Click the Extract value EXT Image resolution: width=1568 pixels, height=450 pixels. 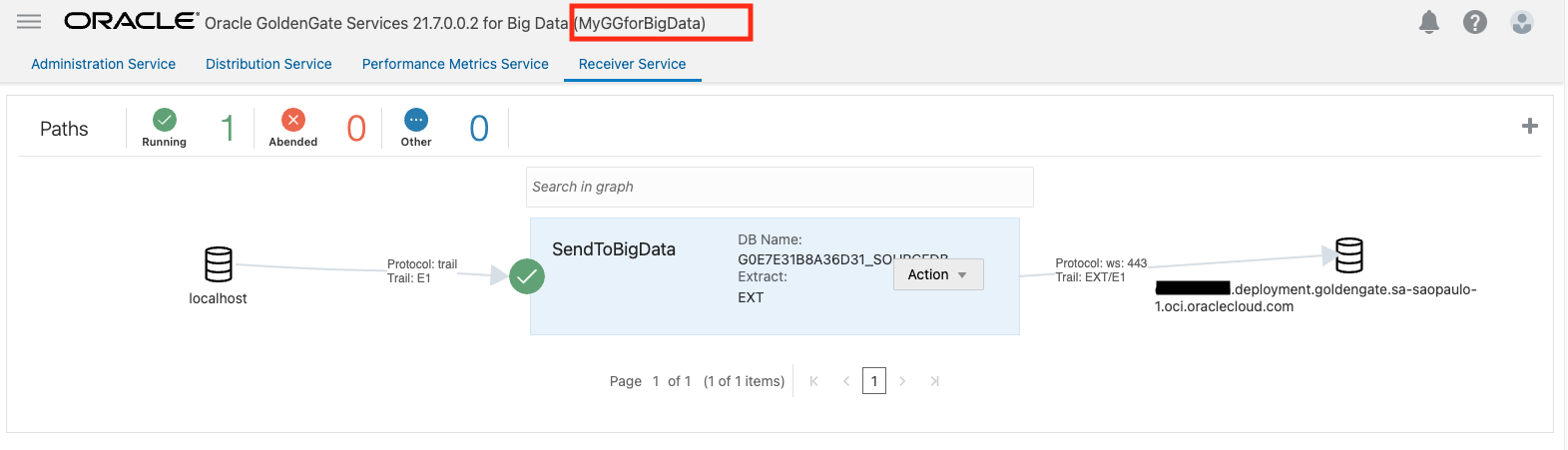[751, 297]
